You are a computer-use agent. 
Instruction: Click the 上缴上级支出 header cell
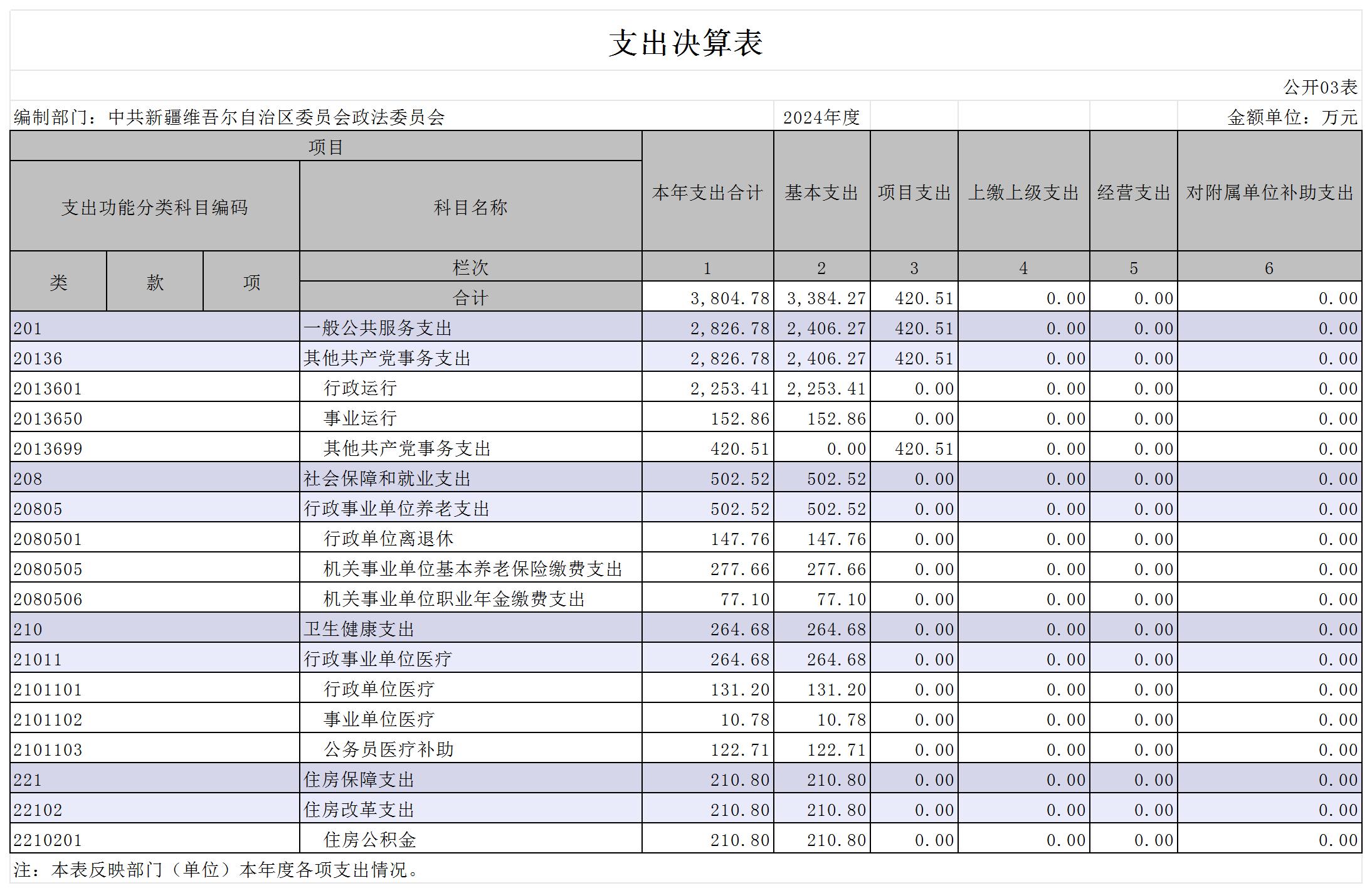[1023, 193]
